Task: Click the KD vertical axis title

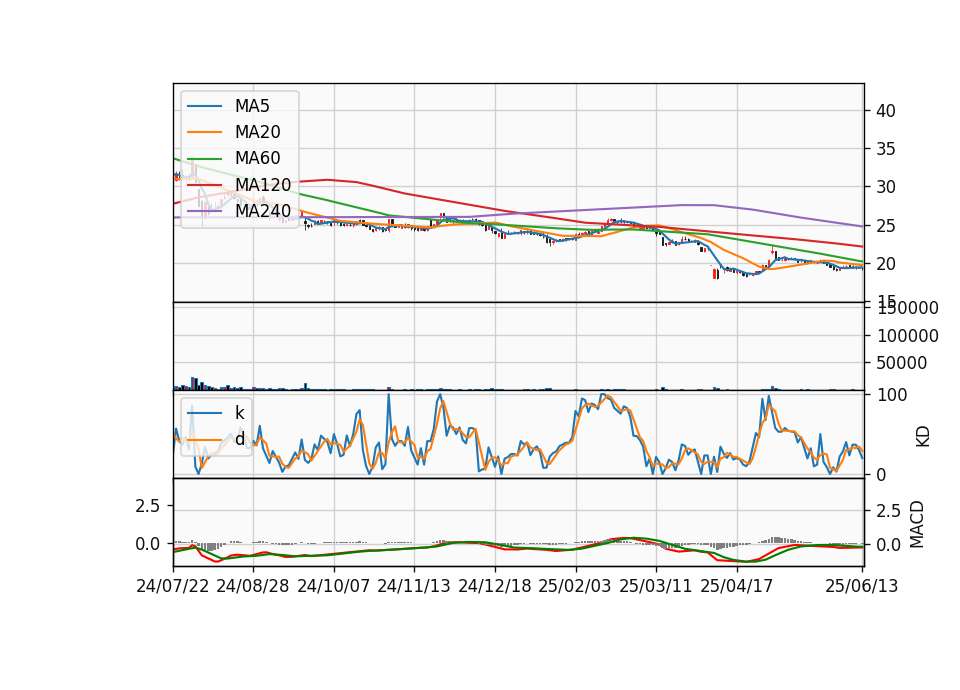Action: 923,437
